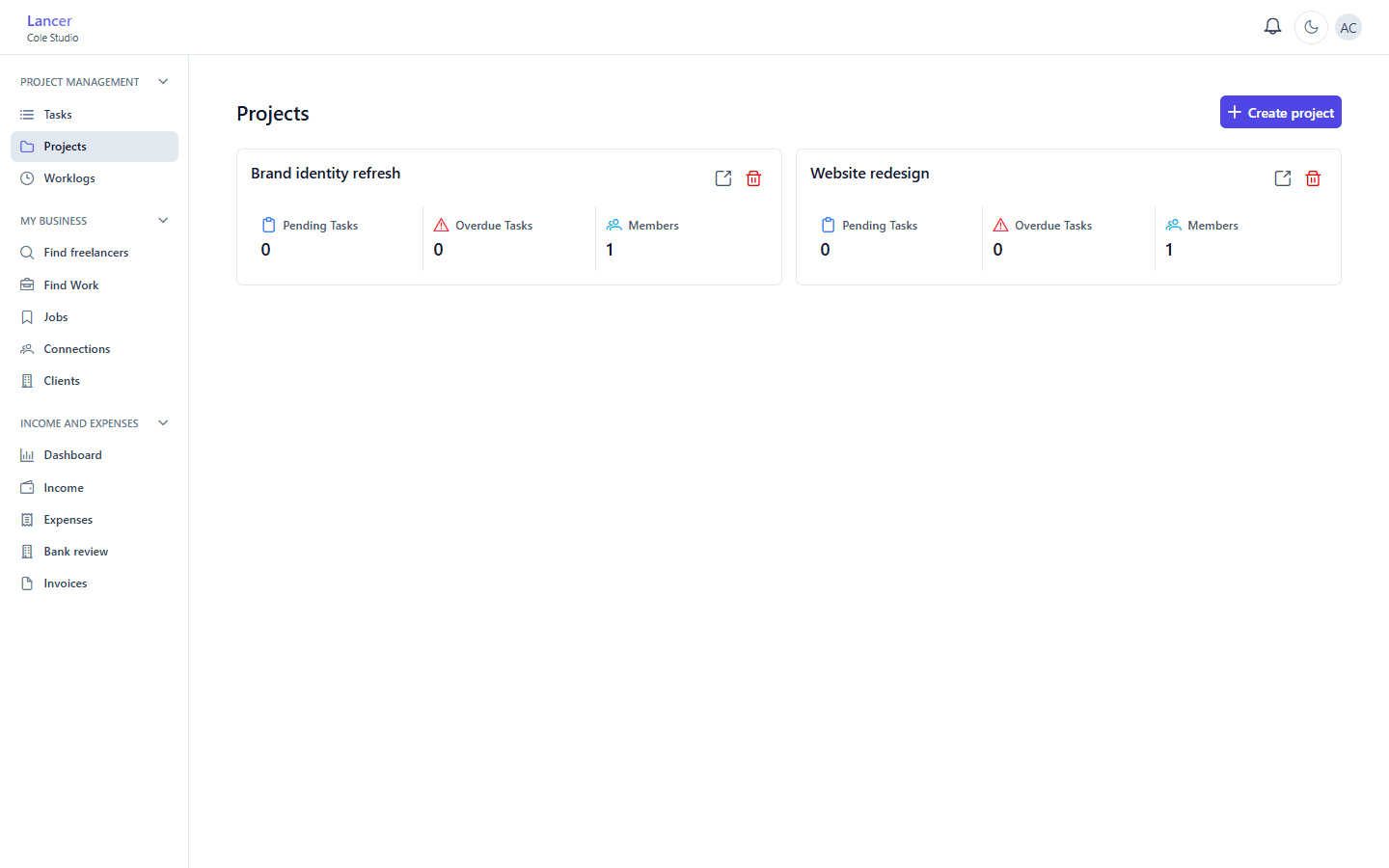Viewport: 1389px width, 868px height.
Task: Click the Lancer logo link
Action: click(x=49, y=20)
